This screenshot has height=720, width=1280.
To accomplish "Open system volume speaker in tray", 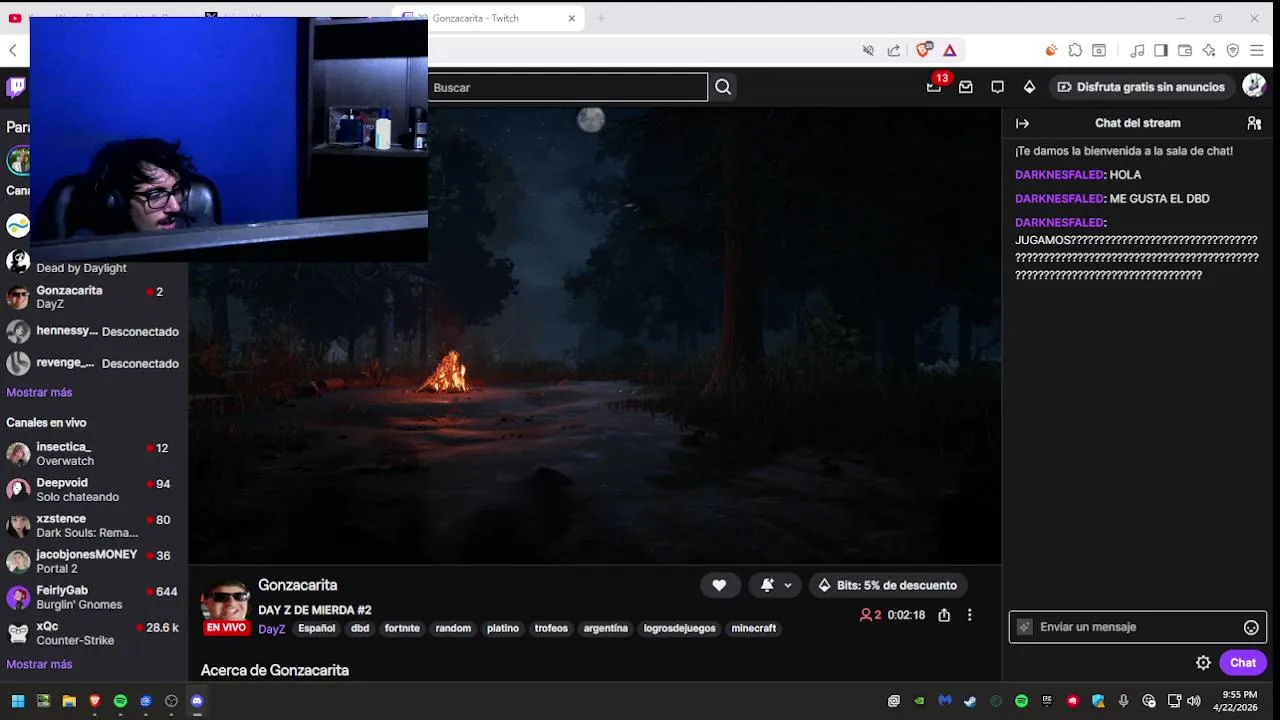I will coord(1193,701).
